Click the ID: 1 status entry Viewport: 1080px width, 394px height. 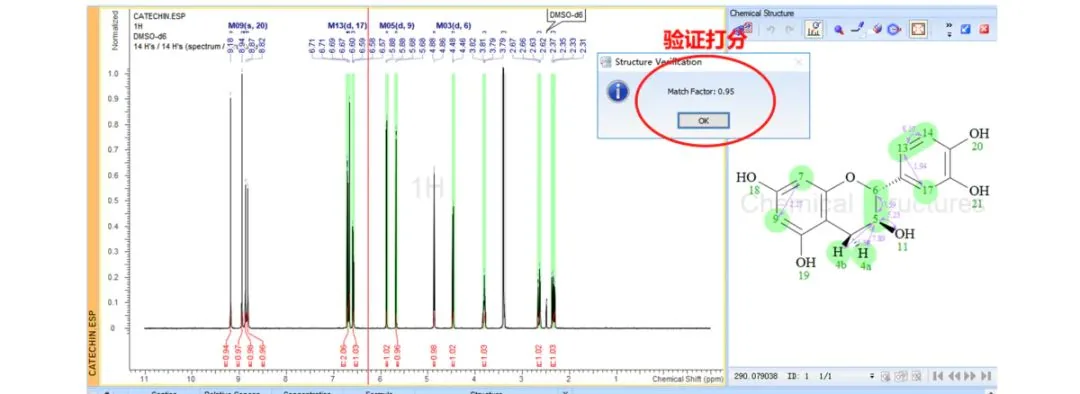coord(798,376)
